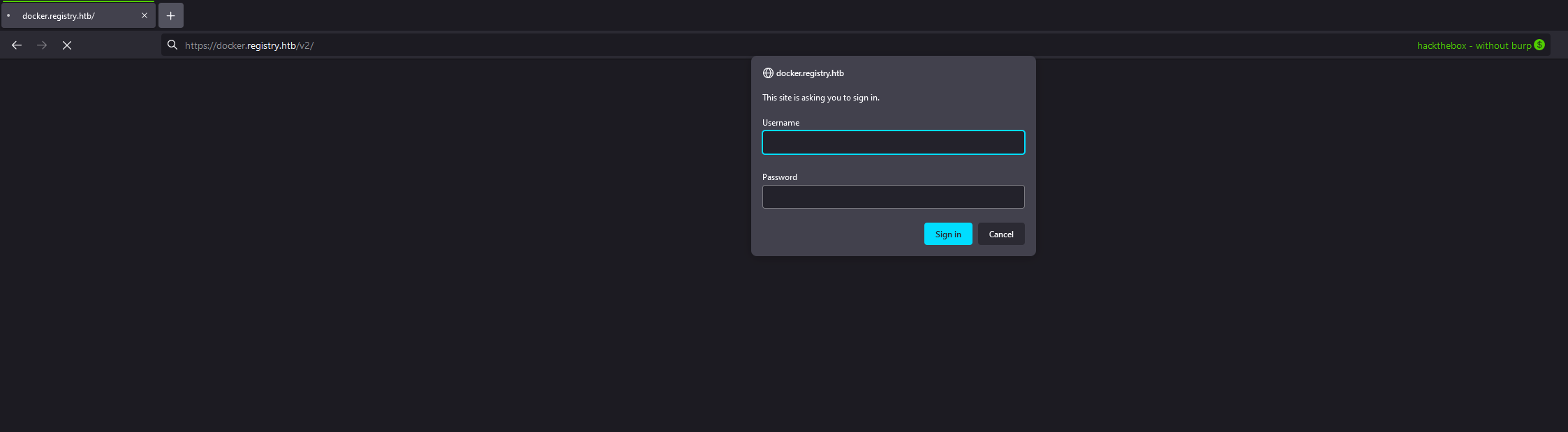
Task: Dismiss the dialog with Cancel
Action: [x=1001, y=234]
